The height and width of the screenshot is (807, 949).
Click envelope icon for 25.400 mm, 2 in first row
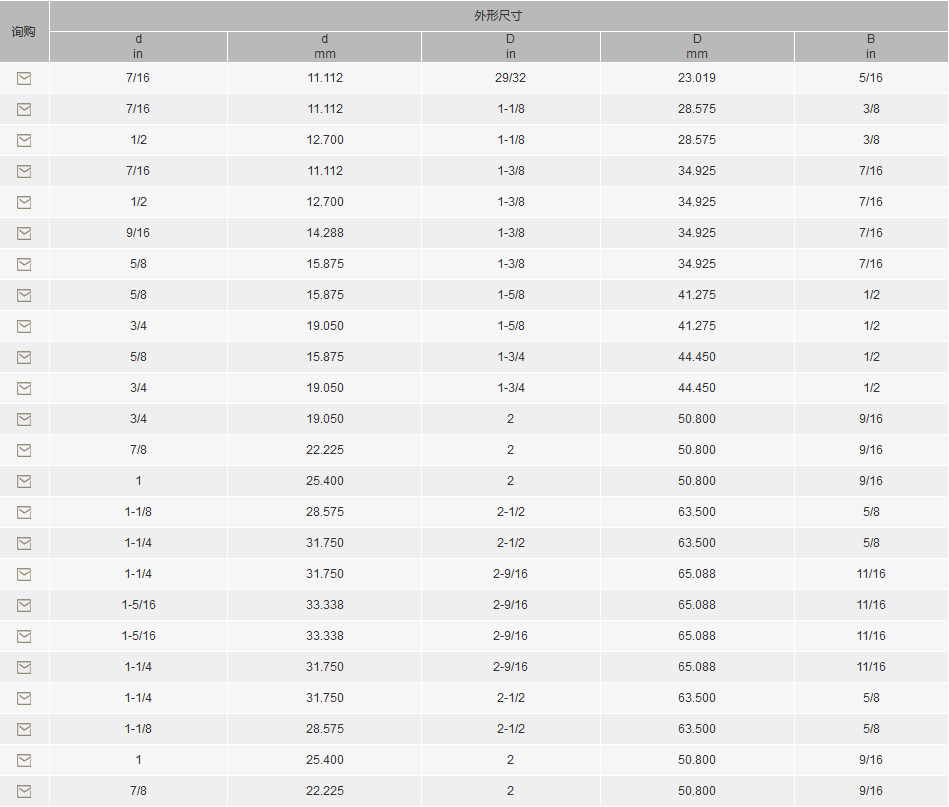coord(24,481)
